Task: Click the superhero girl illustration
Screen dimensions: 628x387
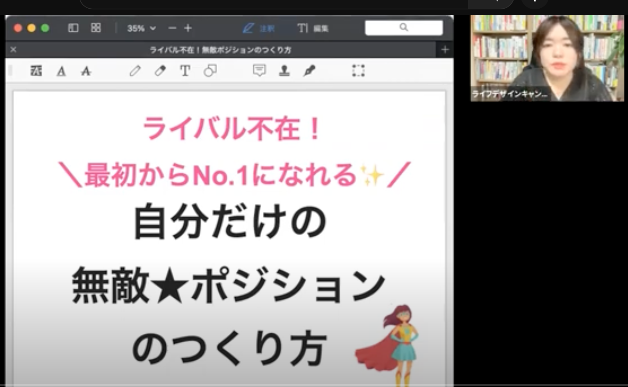Action: (388, 345)
